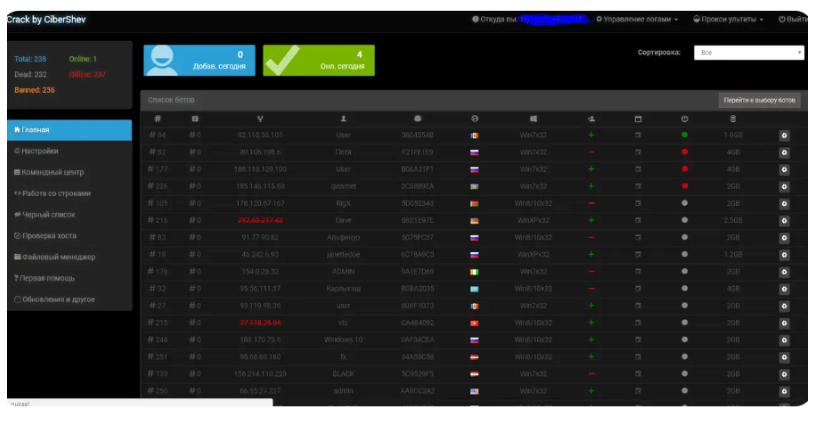This screenshot has width=818, height=421.
Task: Open the gear menu for row #250
Action: click(784, 391)
